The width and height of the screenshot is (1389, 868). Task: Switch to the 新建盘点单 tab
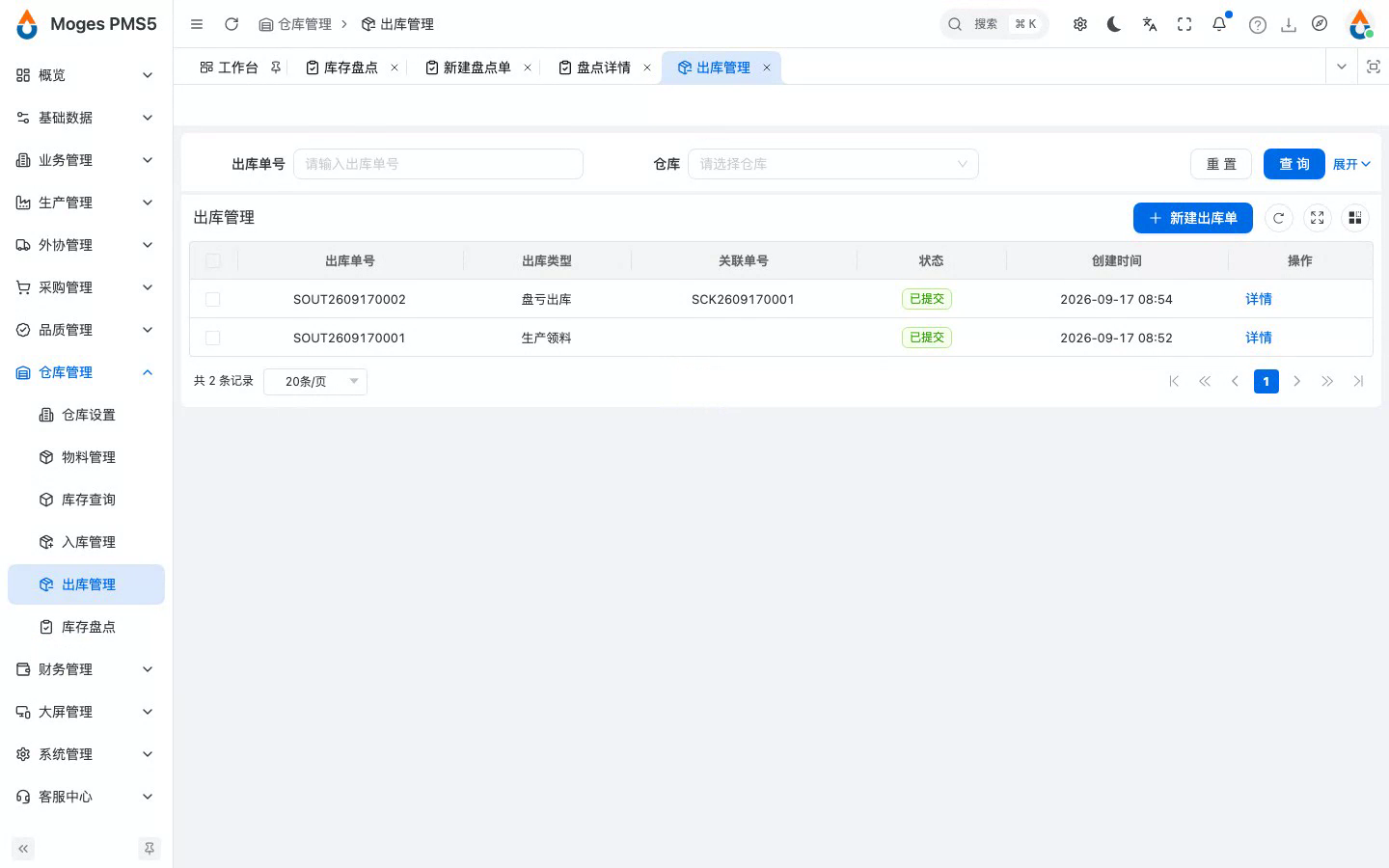point(477,68)
